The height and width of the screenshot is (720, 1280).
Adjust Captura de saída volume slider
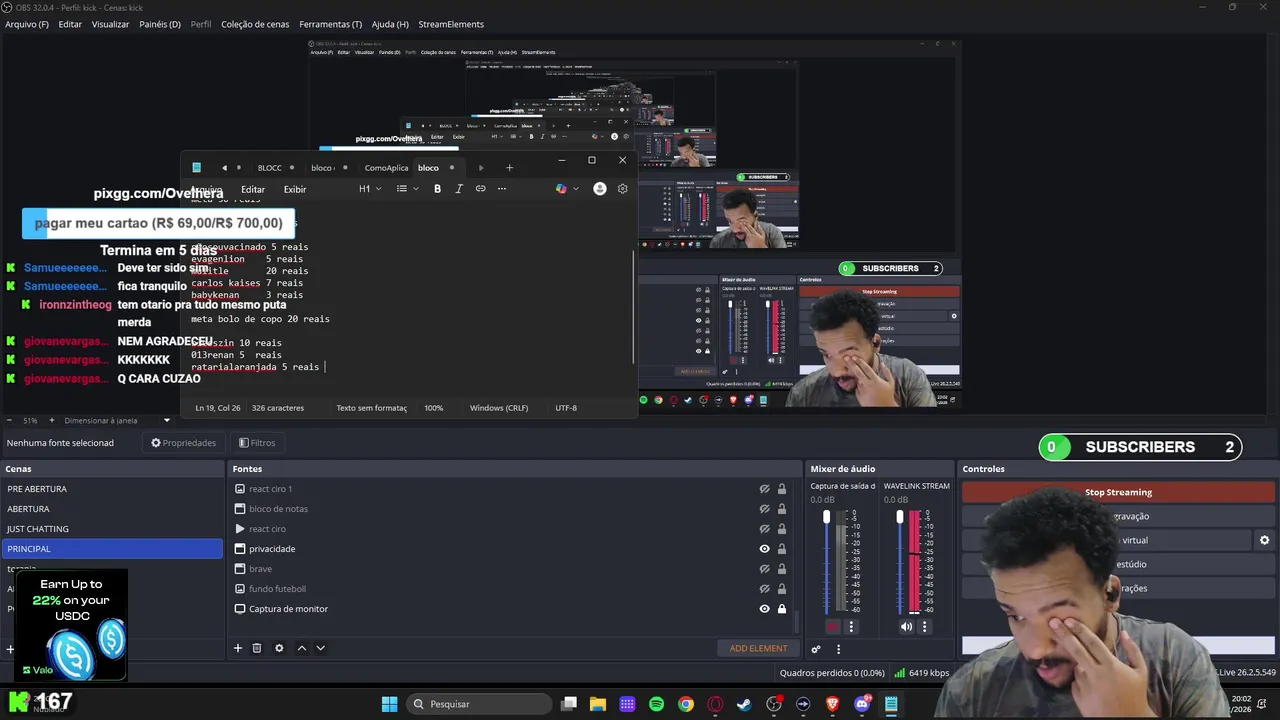[x=826, y=517]
